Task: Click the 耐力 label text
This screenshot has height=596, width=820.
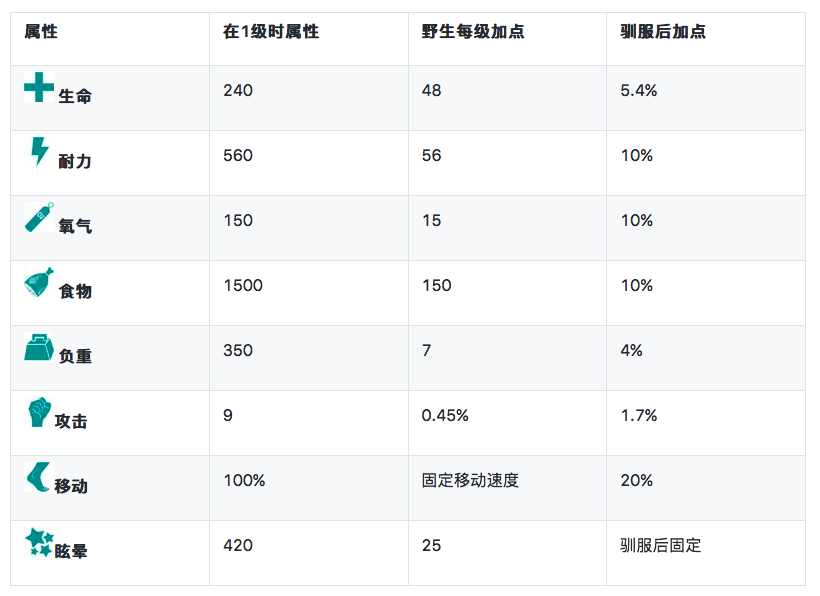Action: tap(75, 161)
